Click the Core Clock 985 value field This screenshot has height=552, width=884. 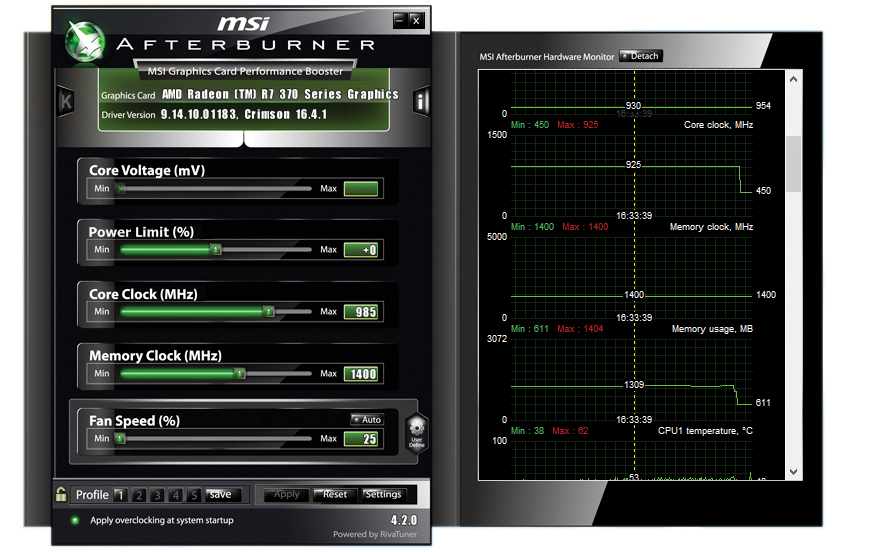click(361, 312)
